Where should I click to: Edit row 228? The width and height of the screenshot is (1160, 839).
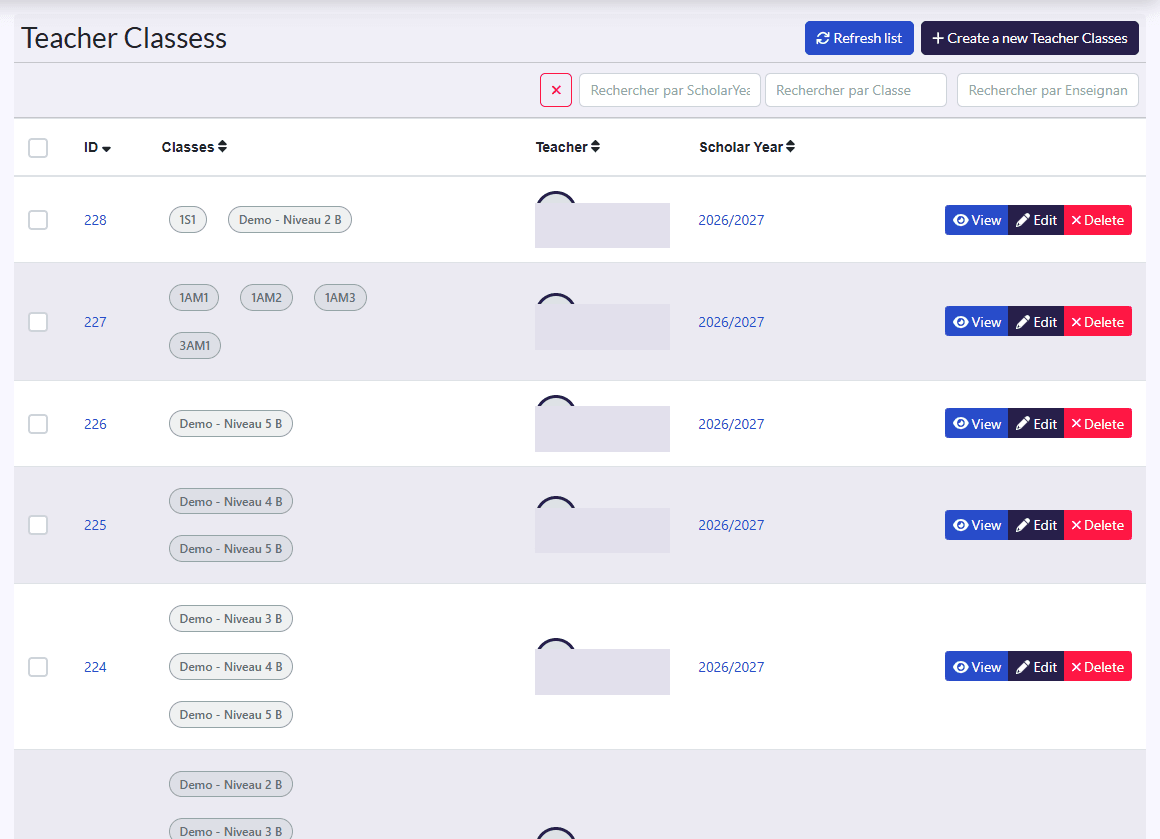[1036, 220]
